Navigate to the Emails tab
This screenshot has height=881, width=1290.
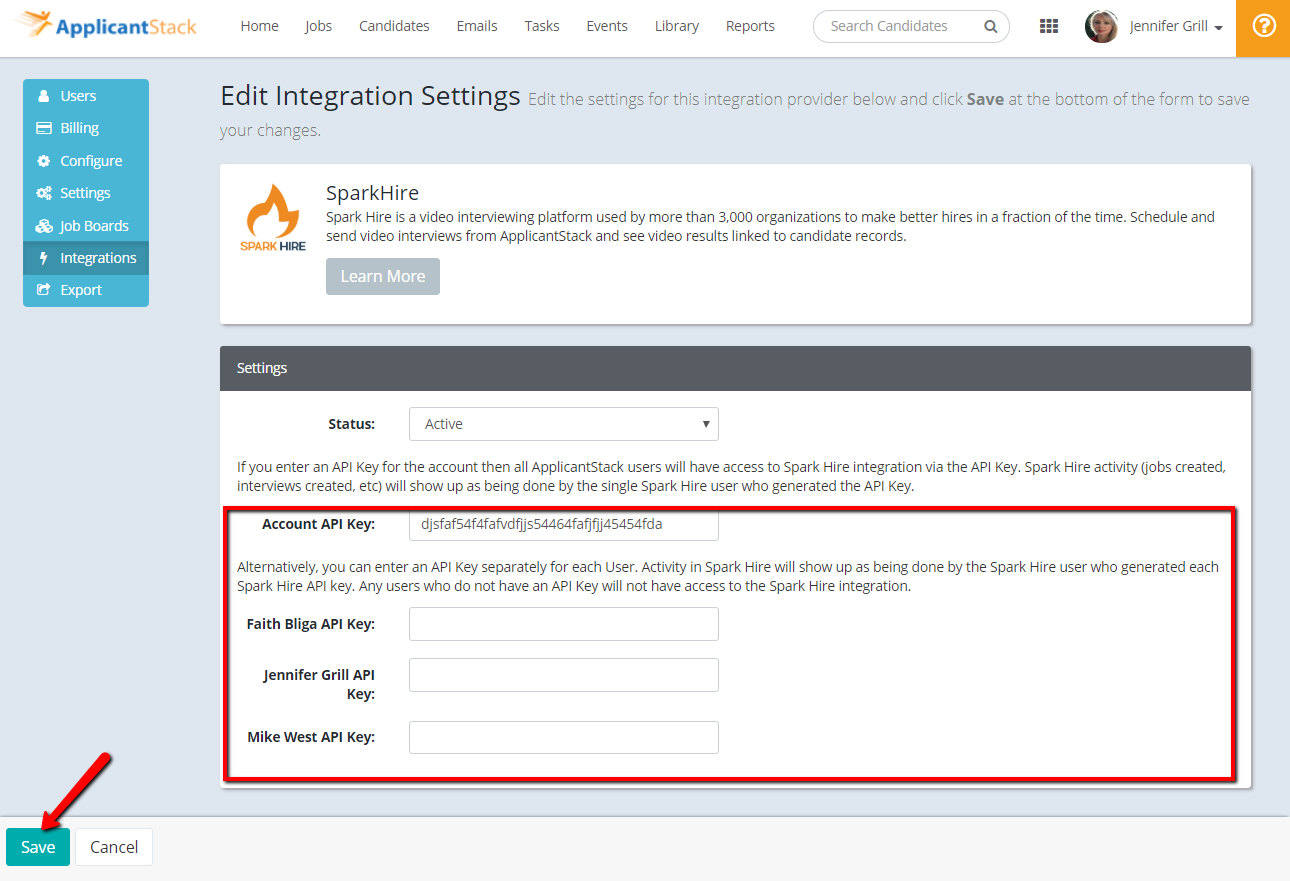pyautogui.click(x=476, y=26)
